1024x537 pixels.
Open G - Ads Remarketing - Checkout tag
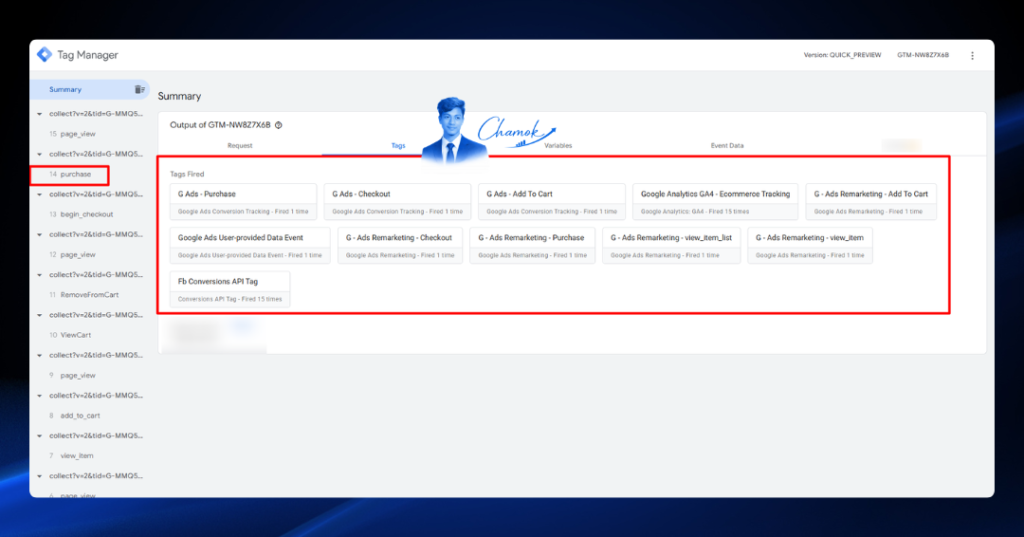pos(400,246)
